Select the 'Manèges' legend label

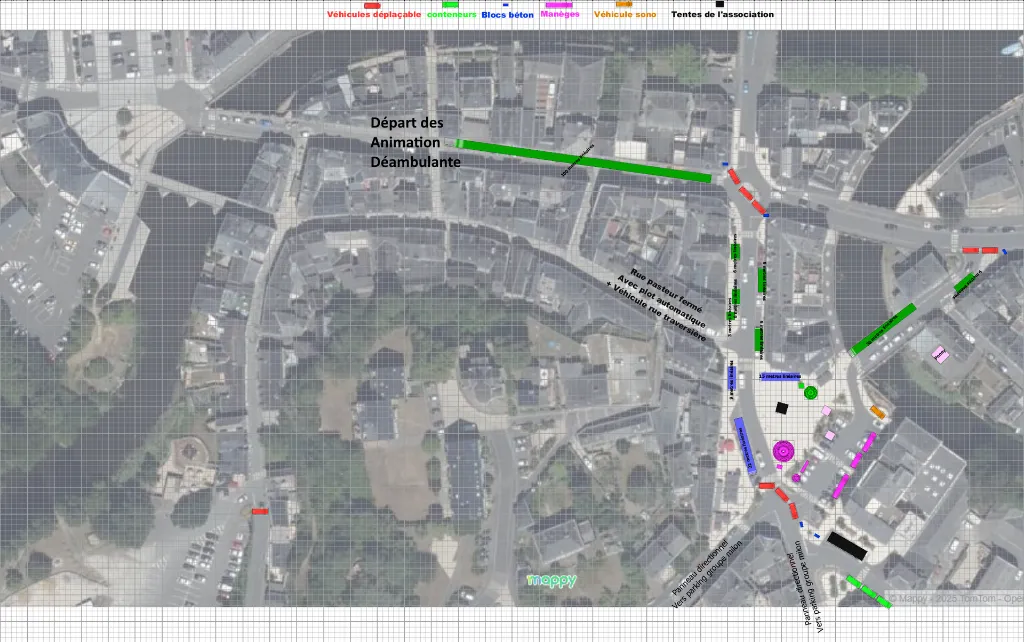pos(560,14)
